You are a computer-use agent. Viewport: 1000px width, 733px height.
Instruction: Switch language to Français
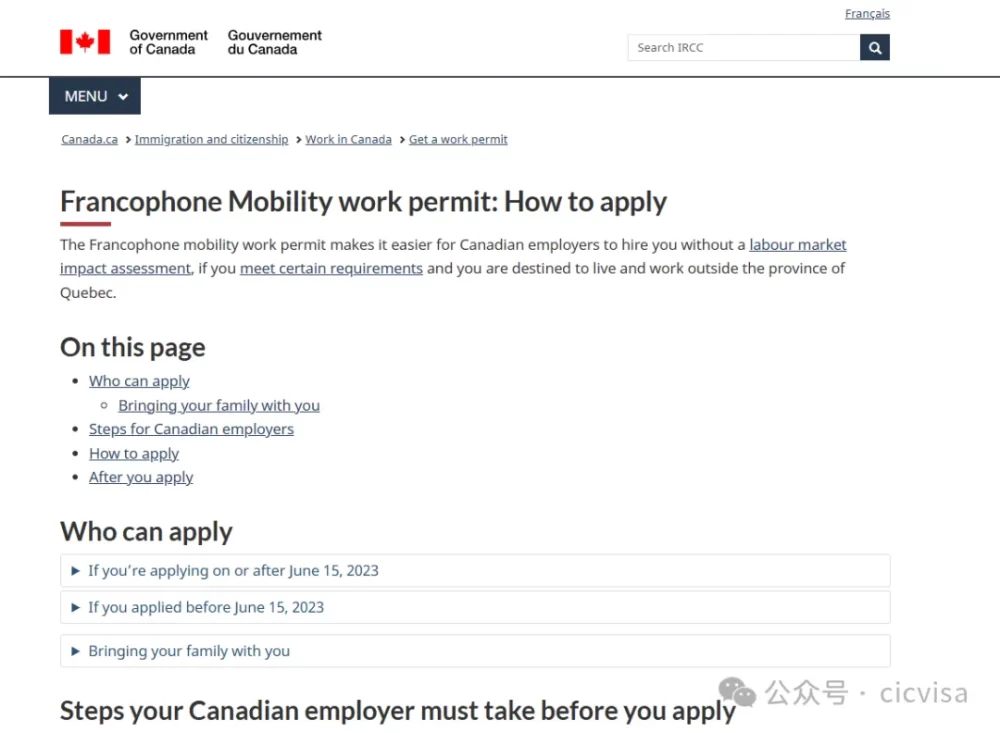click(x=867, y=14)
